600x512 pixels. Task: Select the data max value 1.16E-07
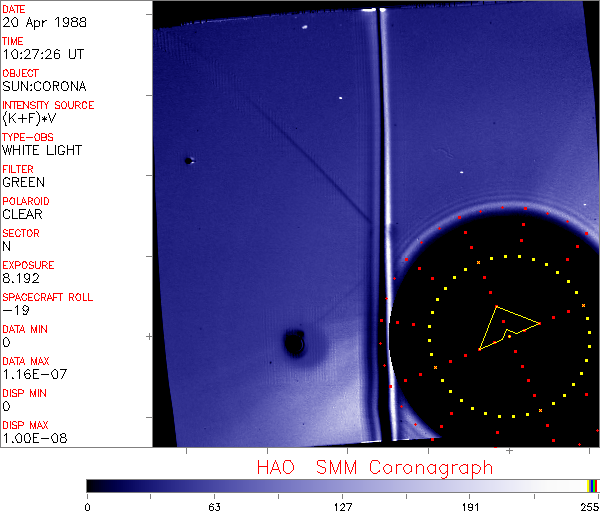pyautogui.click(x=31, y=375)
